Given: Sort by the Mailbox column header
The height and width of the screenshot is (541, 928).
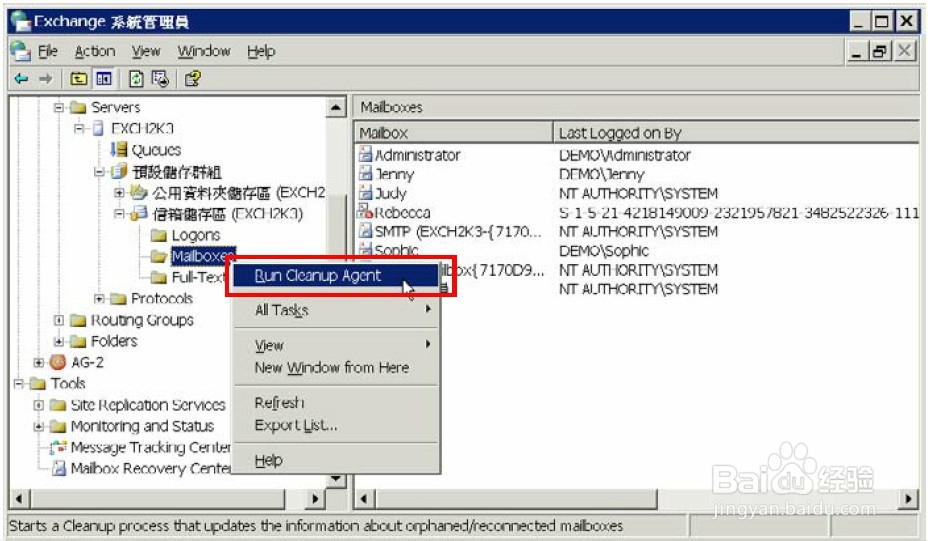Looking at the screenshot, I should click(453, 133).
